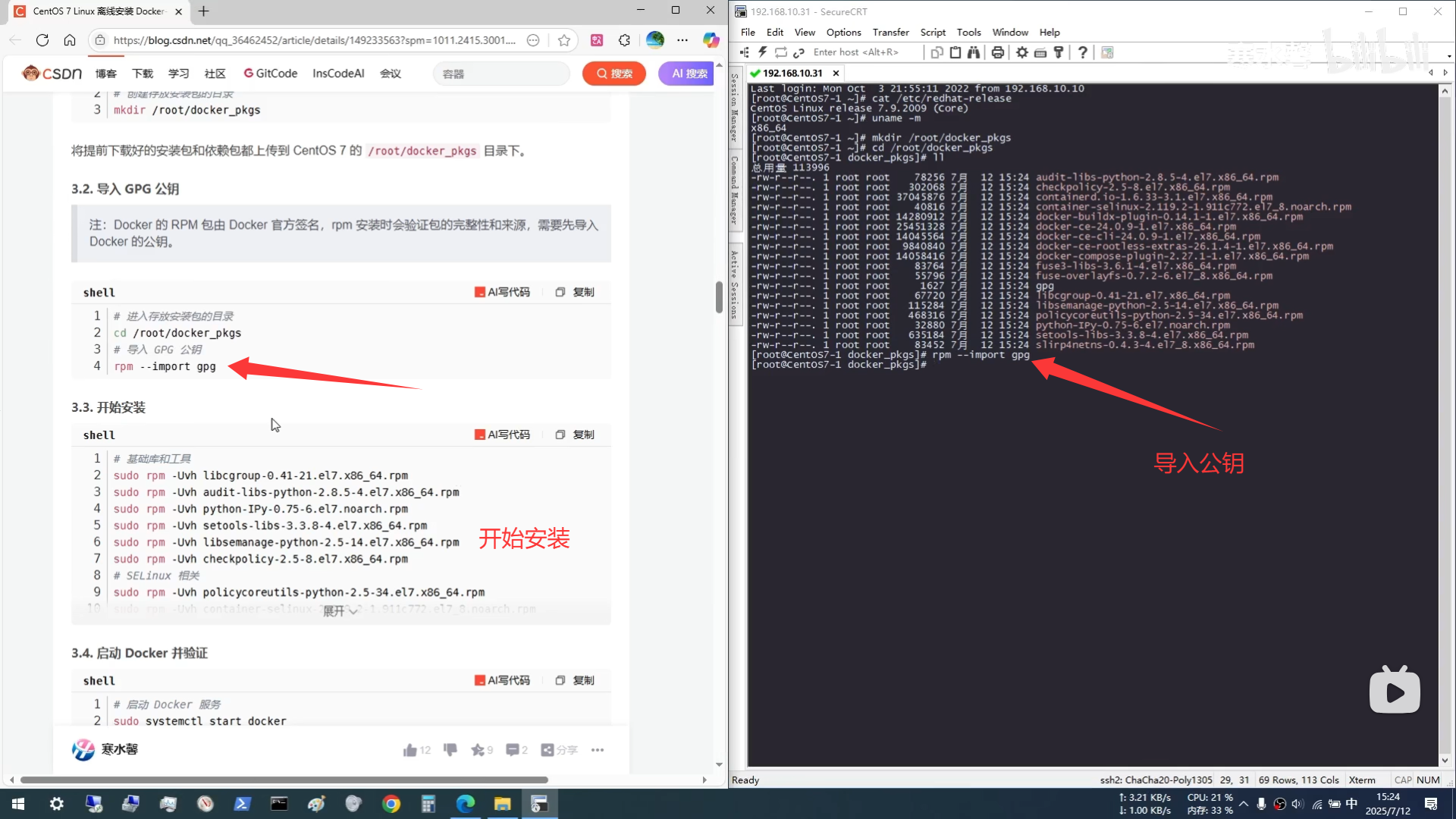Click the Session Manager connect icon
Image resolution: width=1456 pixels, height=819 pixels.
click(744, 52)
